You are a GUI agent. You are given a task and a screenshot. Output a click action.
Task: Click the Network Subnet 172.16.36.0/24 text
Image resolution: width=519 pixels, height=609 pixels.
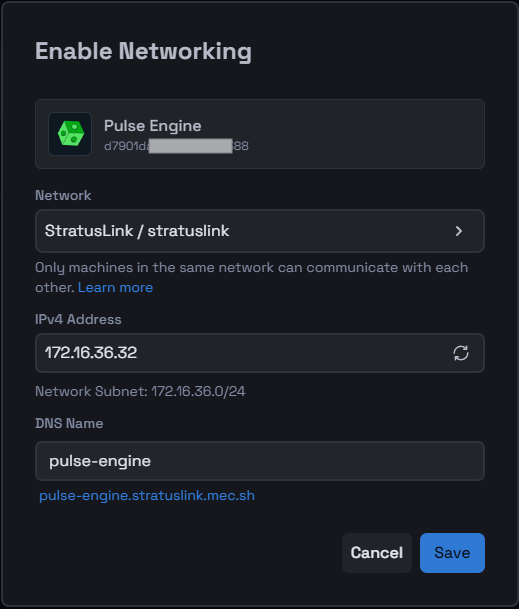pos(140,391)
